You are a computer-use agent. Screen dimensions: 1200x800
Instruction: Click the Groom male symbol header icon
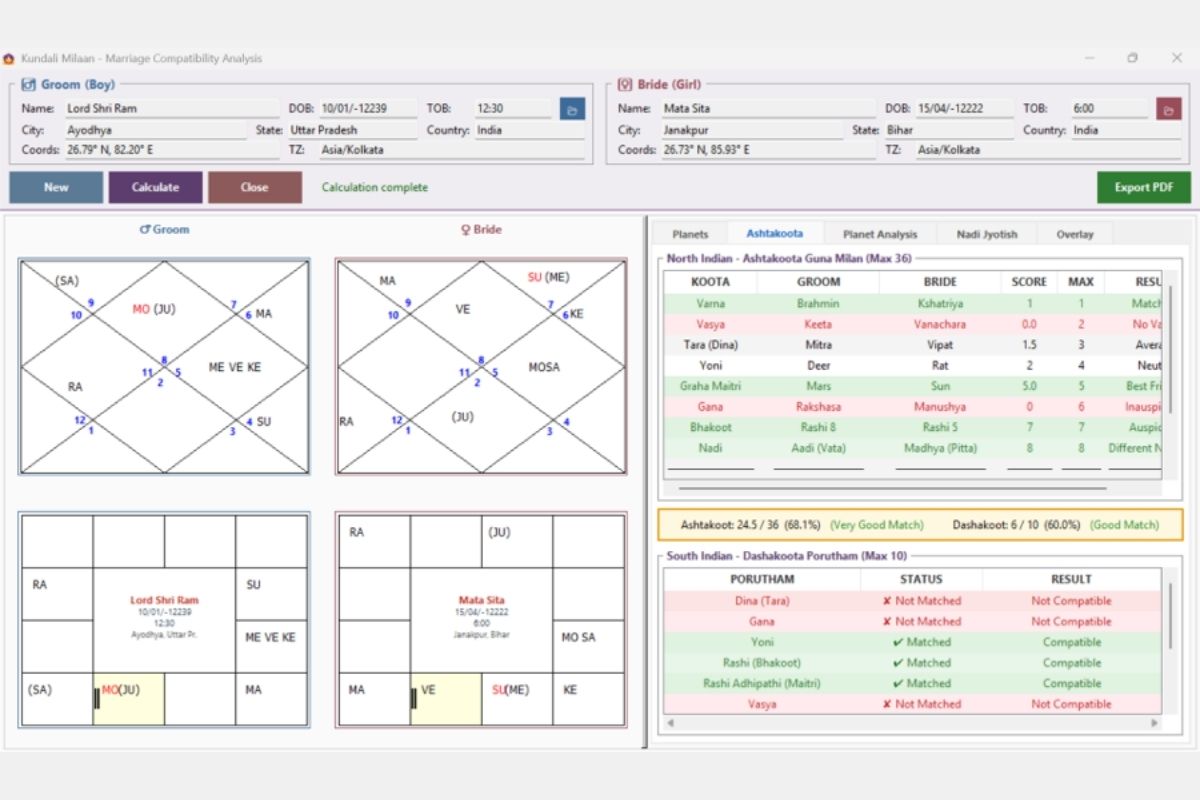click(x=145, y=230)
